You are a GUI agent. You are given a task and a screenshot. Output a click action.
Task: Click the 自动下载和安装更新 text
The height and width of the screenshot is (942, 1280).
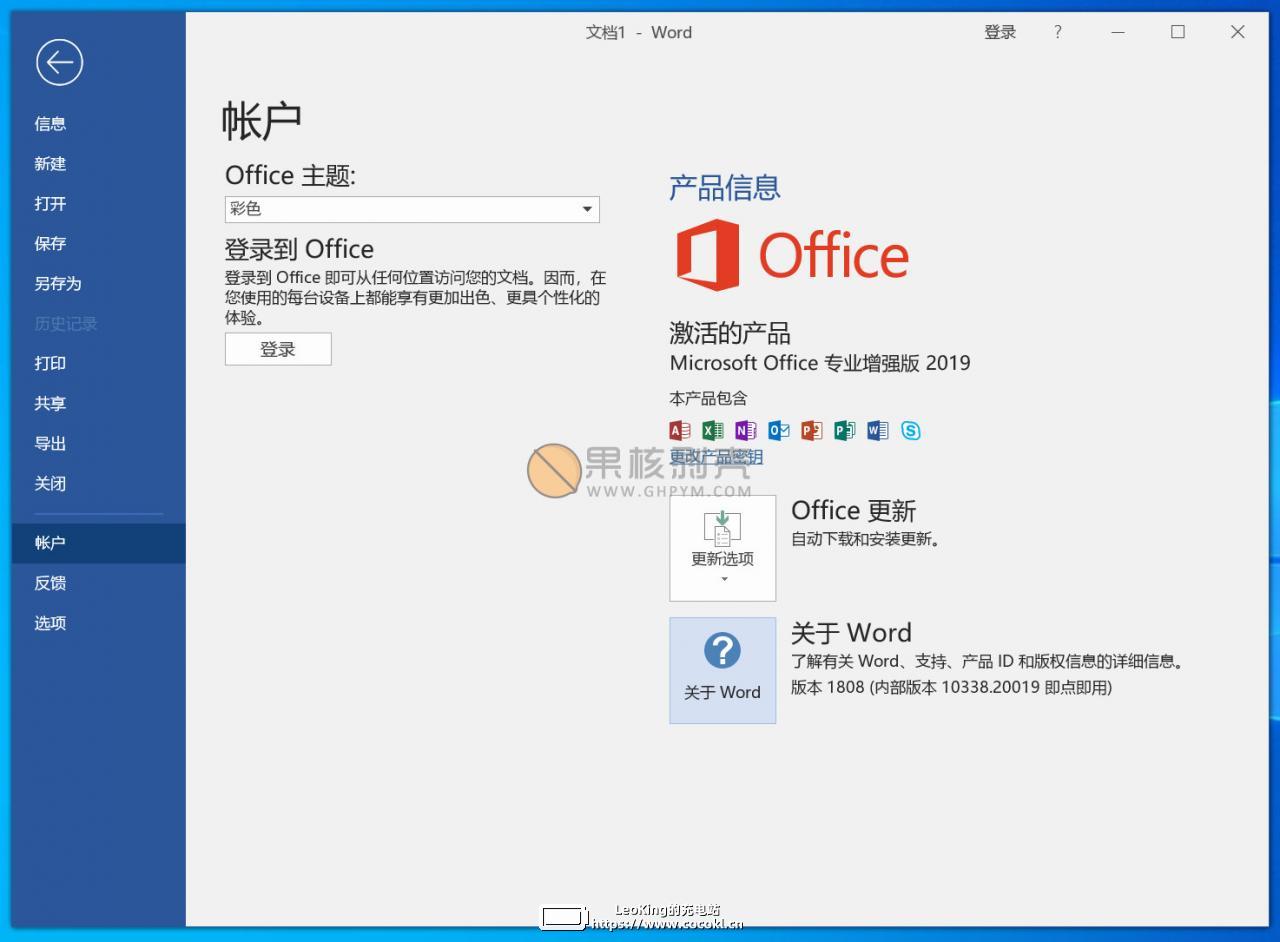point(865,539)
